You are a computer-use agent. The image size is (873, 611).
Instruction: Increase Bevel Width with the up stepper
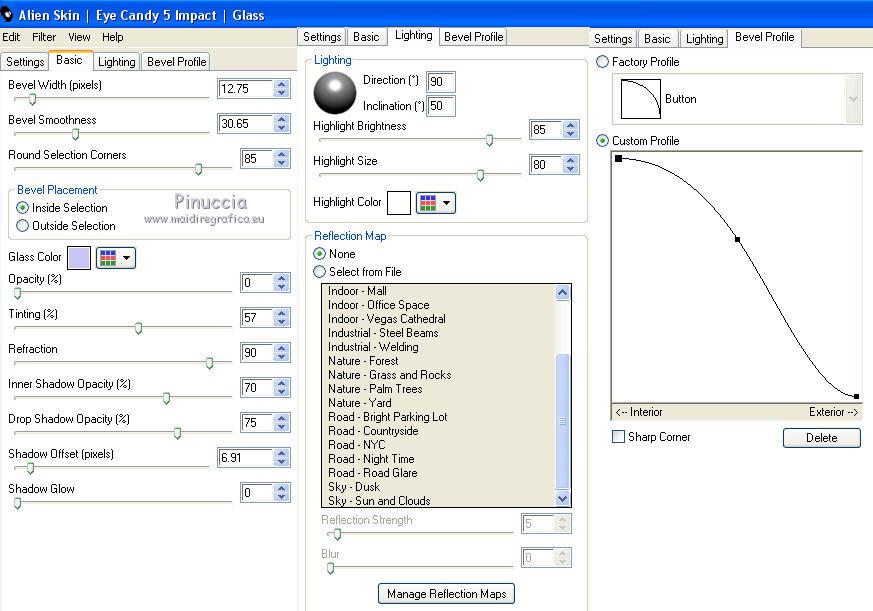coord(282,84)
